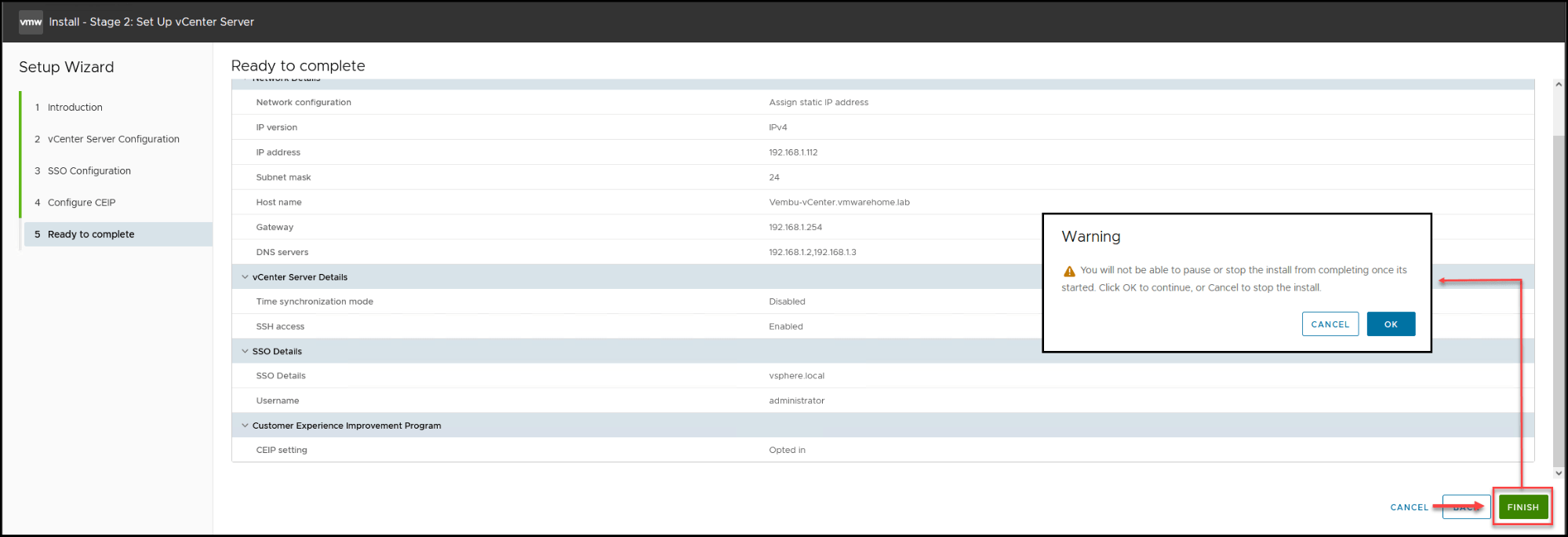Click the 'Disabled' time synchronization value

click(x=787, y=301)
